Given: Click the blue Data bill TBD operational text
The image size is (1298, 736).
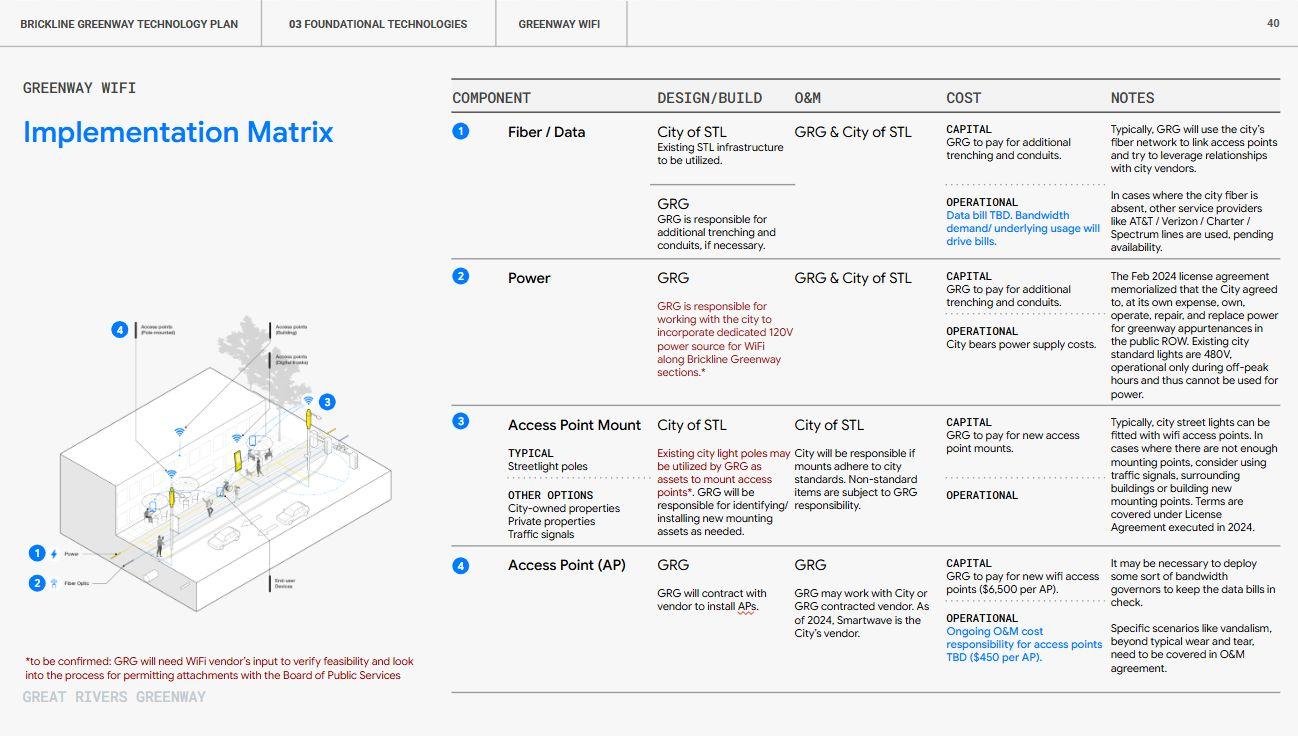Looking at the screenshot, I should (x=1023, y=228).
